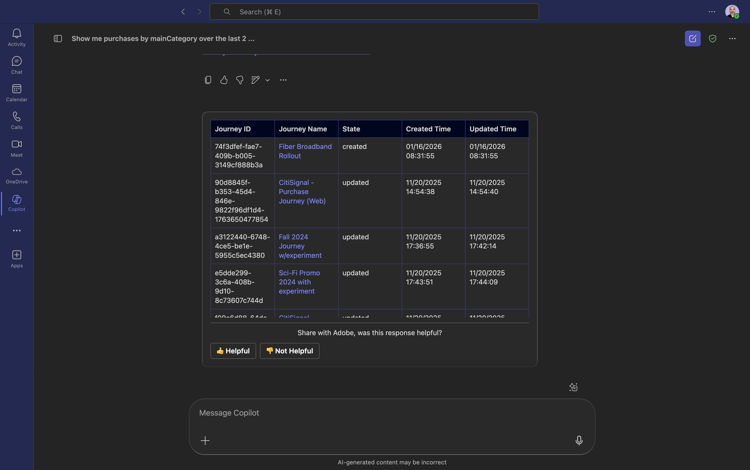Viewport: 750px width, 470px height.
Task: Open more options in chat header
Action: point(732,38)
